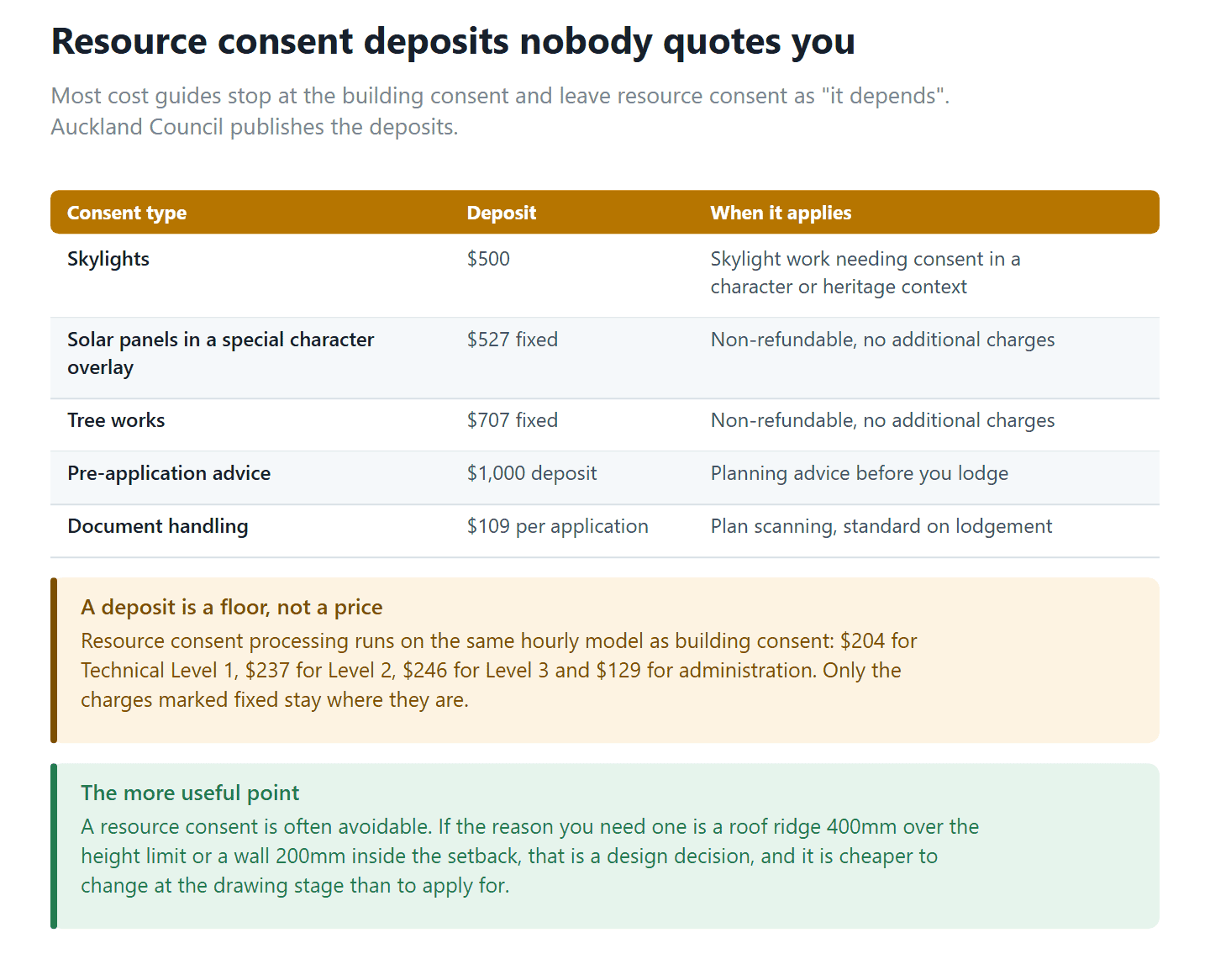
Task: Select the "Tree works" row label
Action: 116,420
